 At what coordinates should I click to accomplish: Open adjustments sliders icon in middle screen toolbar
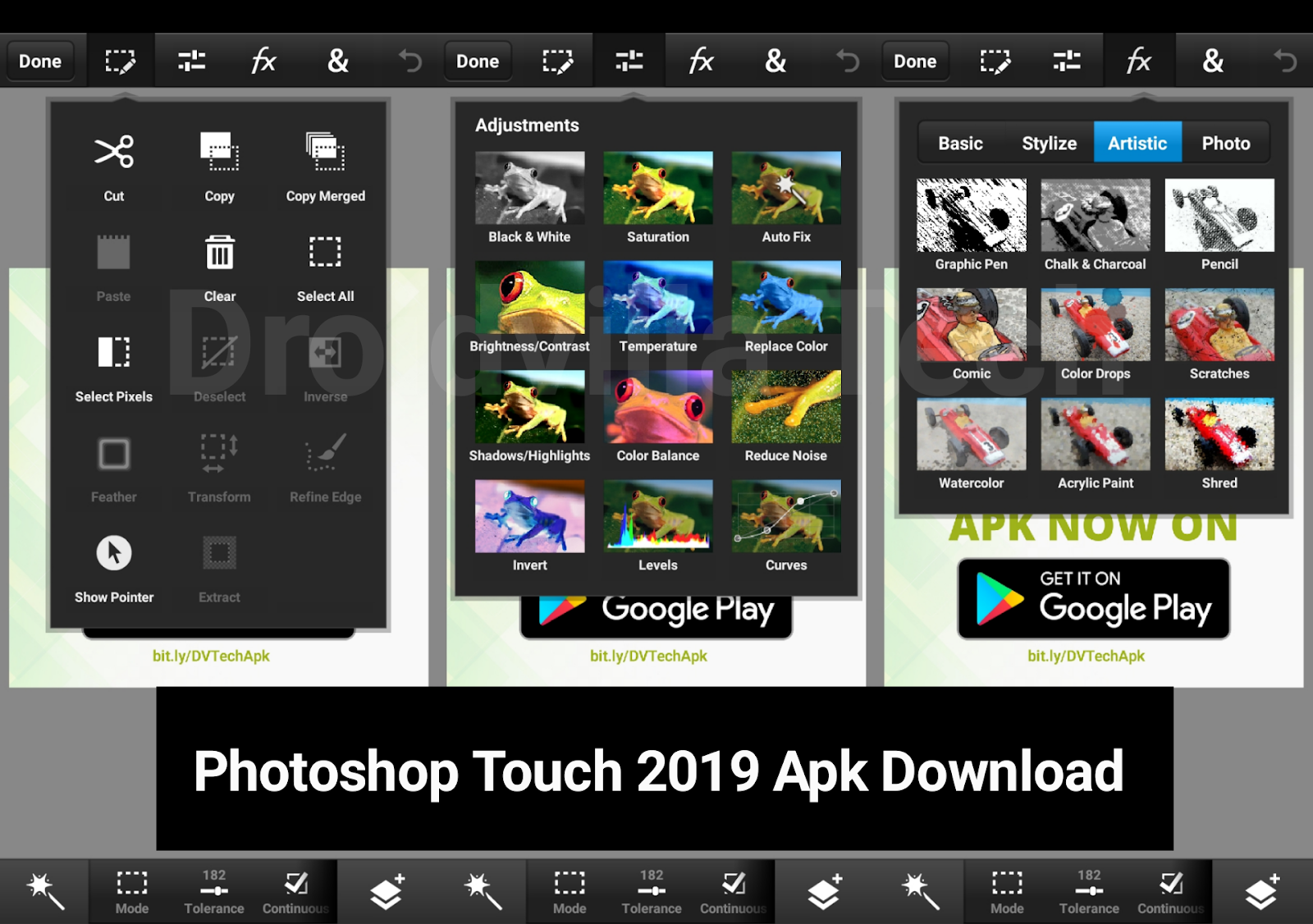click(629, 61)
